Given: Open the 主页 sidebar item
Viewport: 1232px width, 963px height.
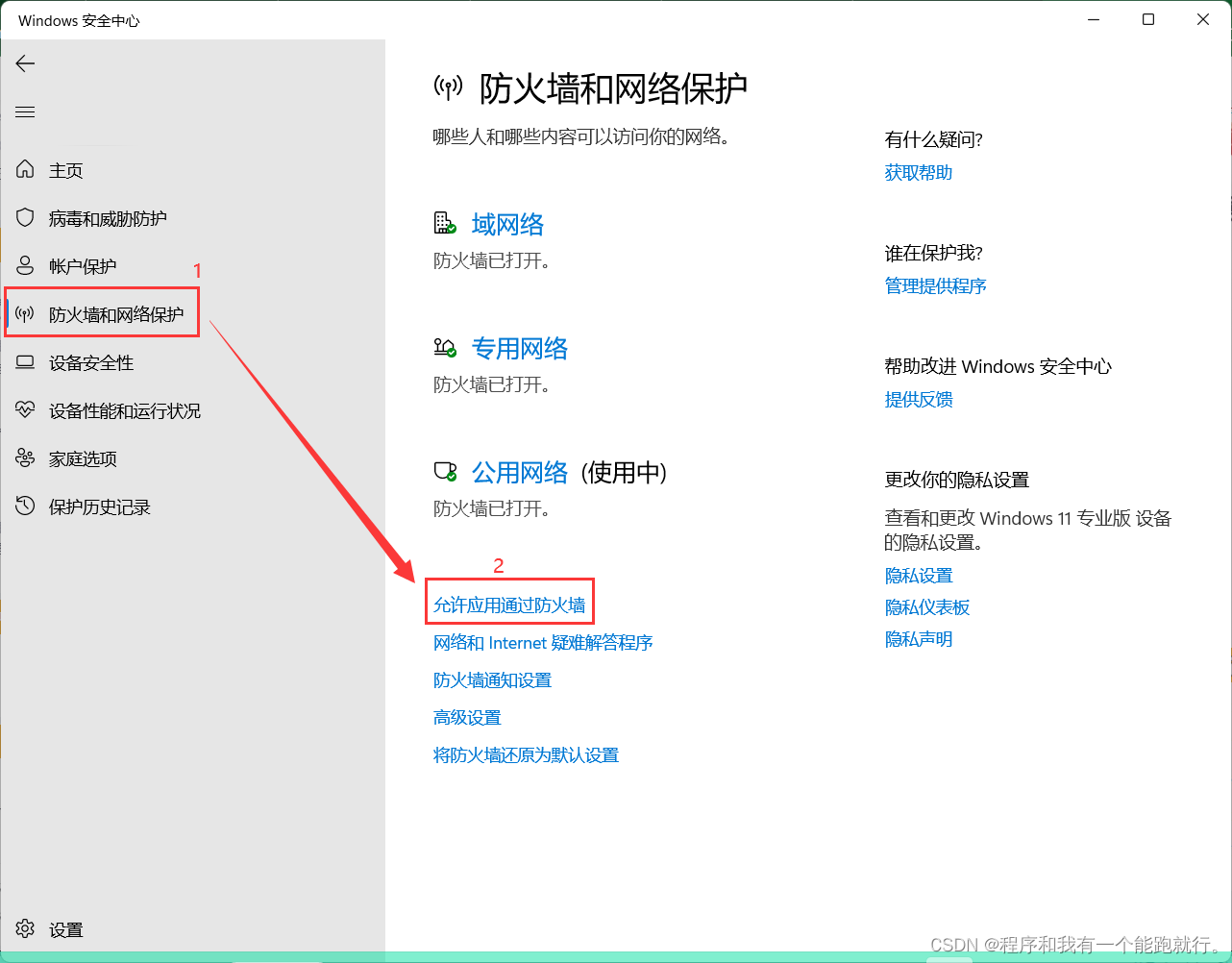Looking at the screenshot, I should pos(66,170).
